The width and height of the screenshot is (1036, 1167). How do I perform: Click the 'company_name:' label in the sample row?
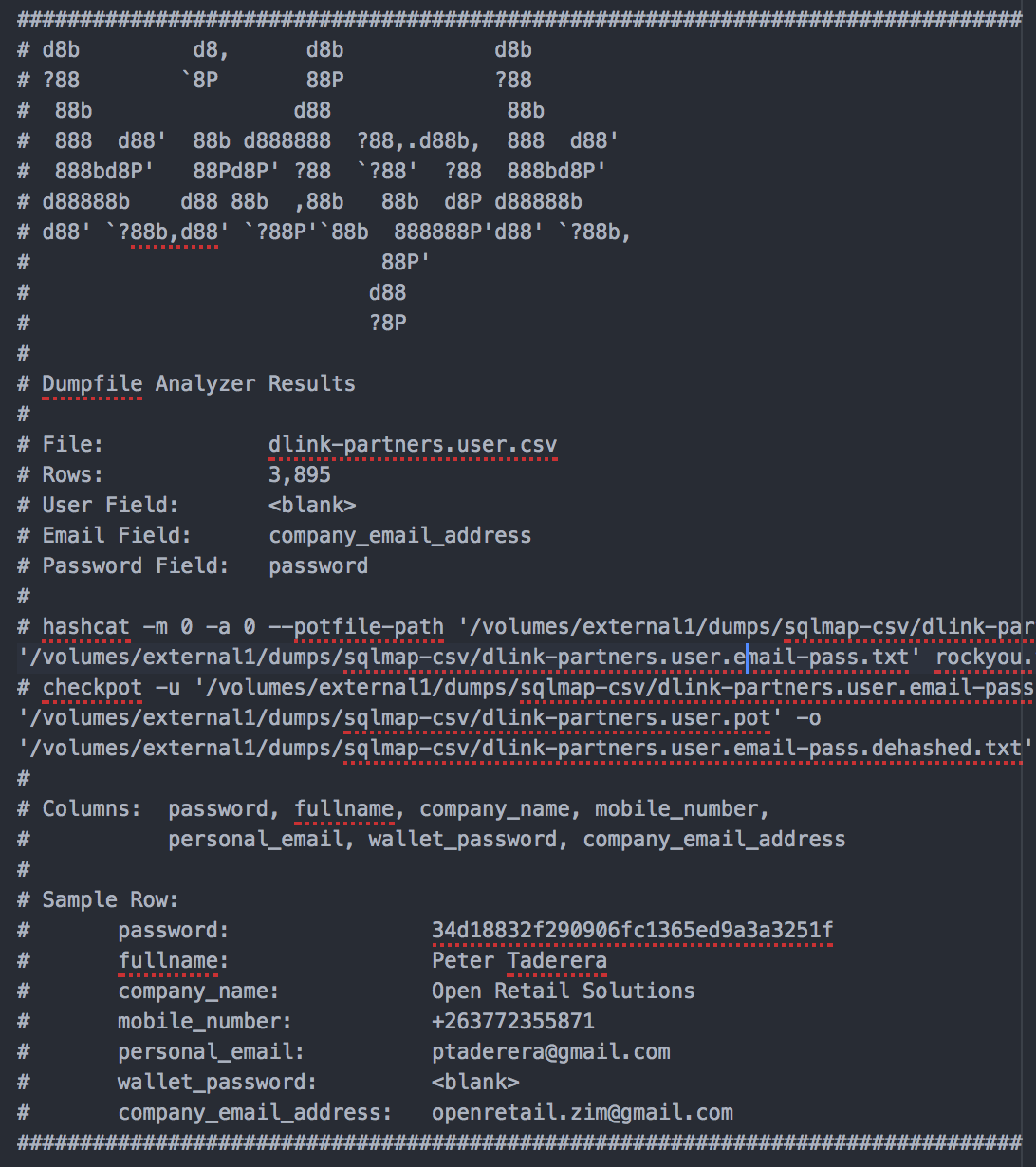click(x=198, y=991)
